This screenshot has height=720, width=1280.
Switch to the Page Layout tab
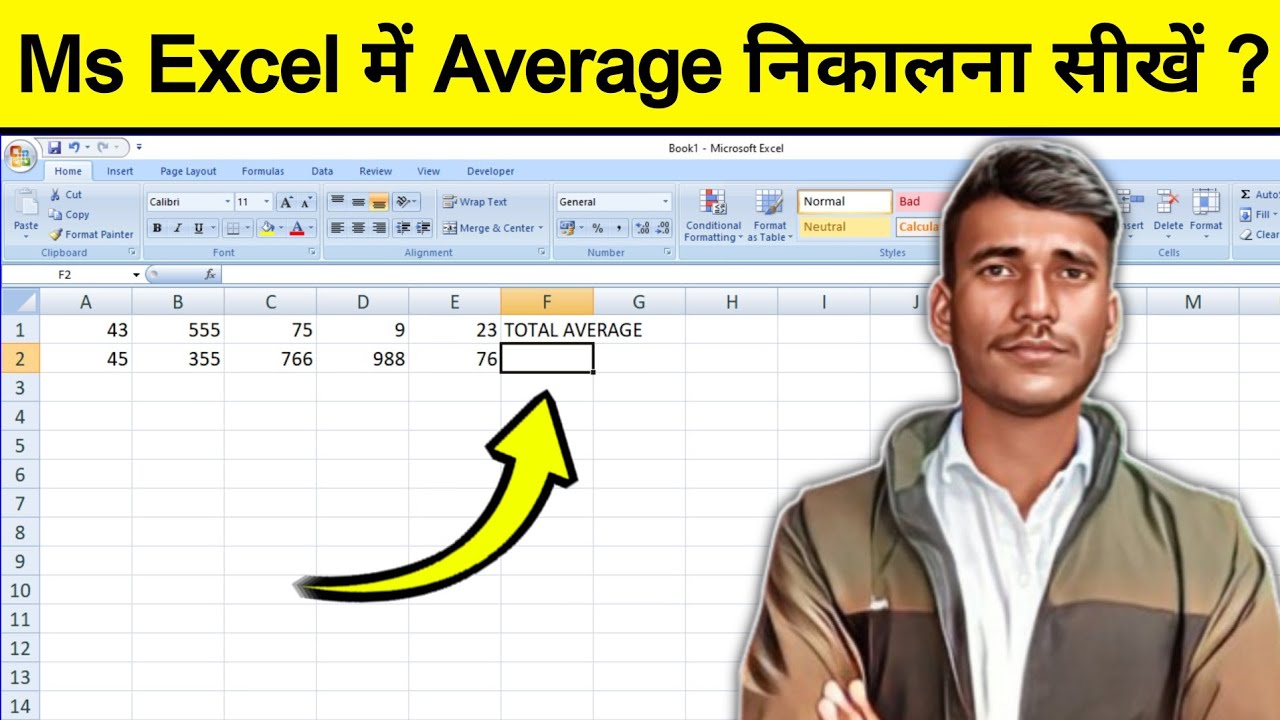coord(188,171)
